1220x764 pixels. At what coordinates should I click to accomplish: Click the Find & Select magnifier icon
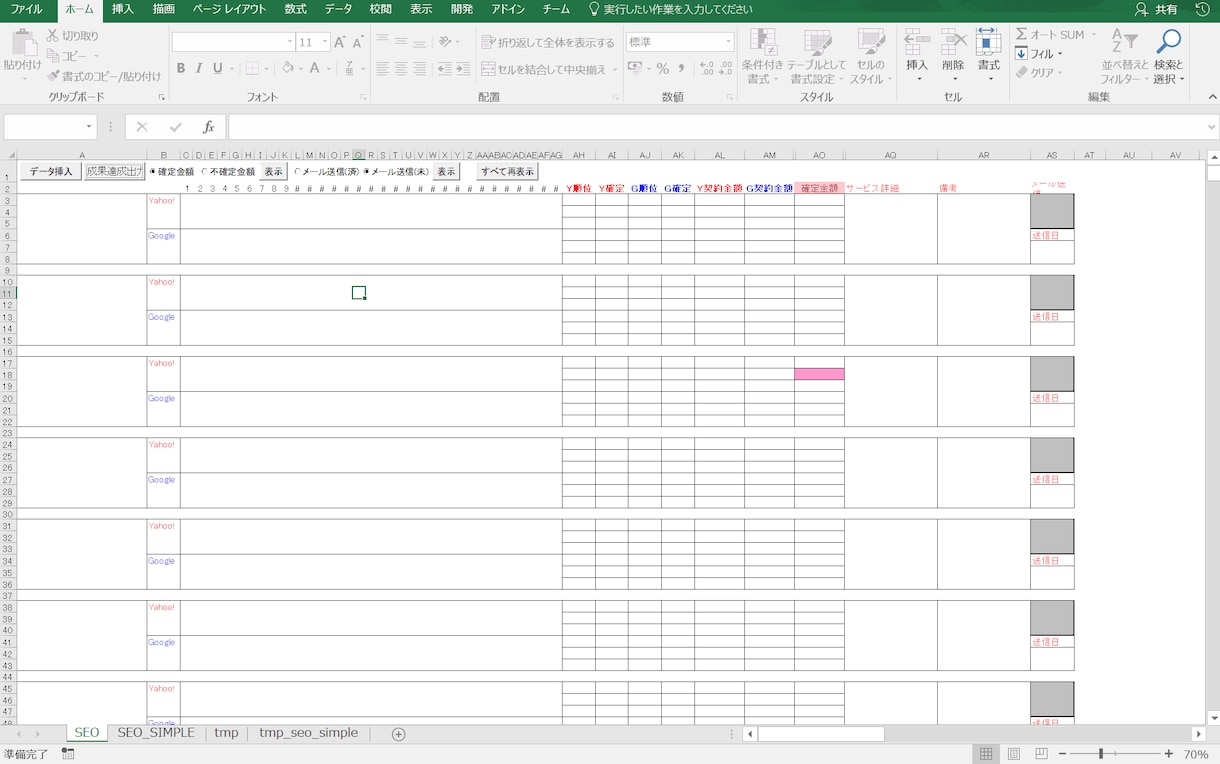click(x=1168, y=42)
